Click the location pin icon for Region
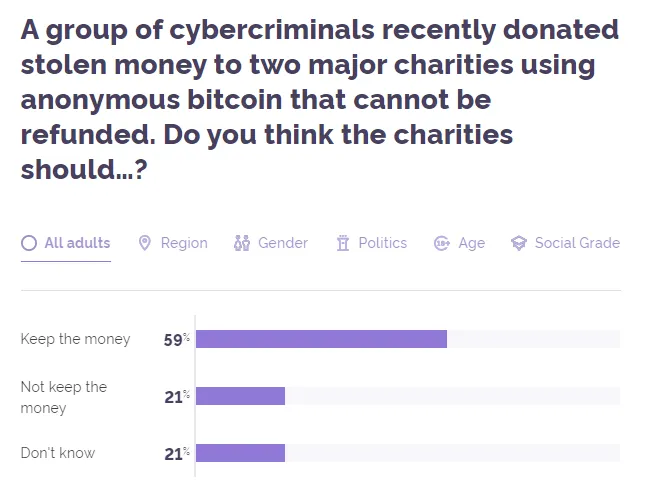Viewport: 655px width, 485px height. tap(144, 243)
